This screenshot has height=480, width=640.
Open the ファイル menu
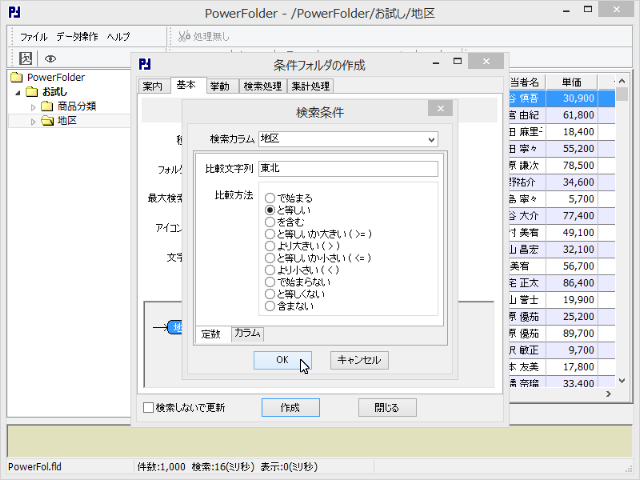coord(34,37)
